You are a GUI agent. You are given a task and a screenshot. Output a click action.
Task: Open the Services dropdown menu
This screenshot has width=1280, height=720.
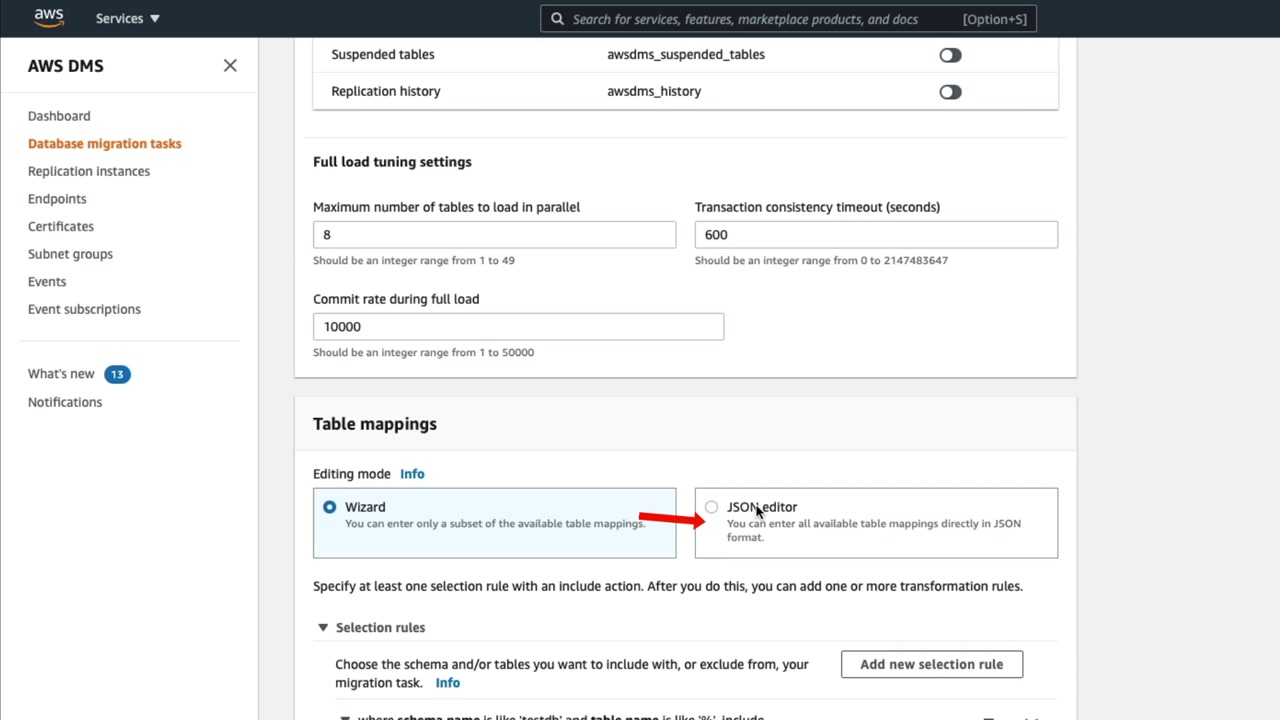[x=127, y=18]
